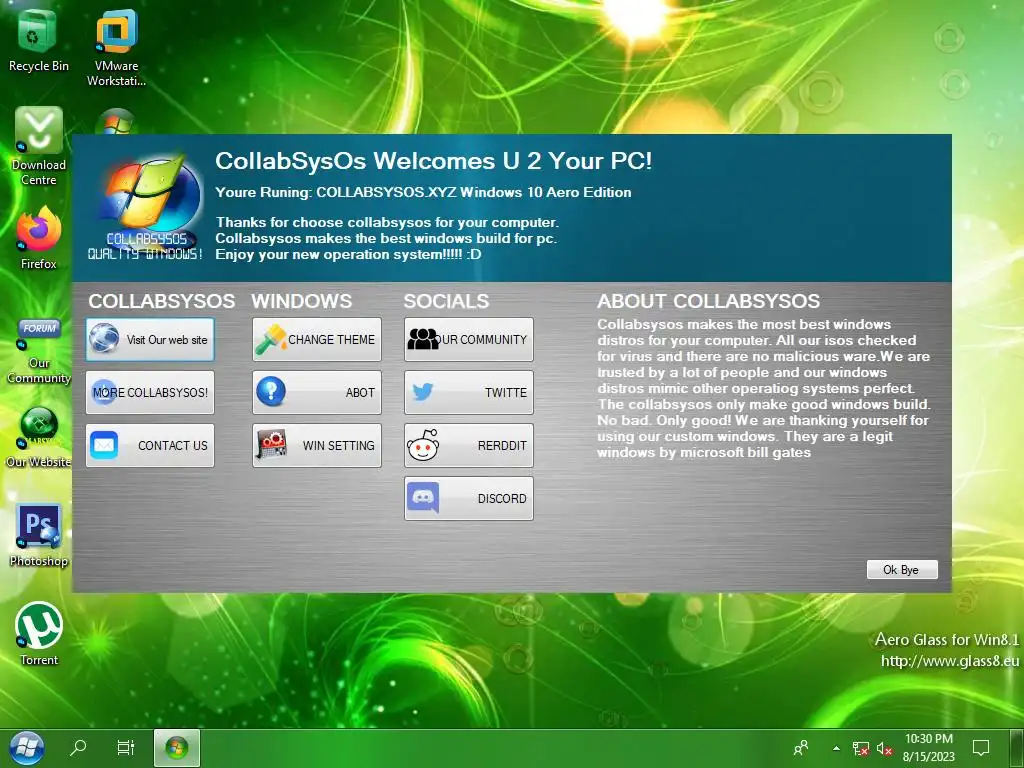Click the CollabSysOs logo image

pyautogui.click(x=146, y=208)
